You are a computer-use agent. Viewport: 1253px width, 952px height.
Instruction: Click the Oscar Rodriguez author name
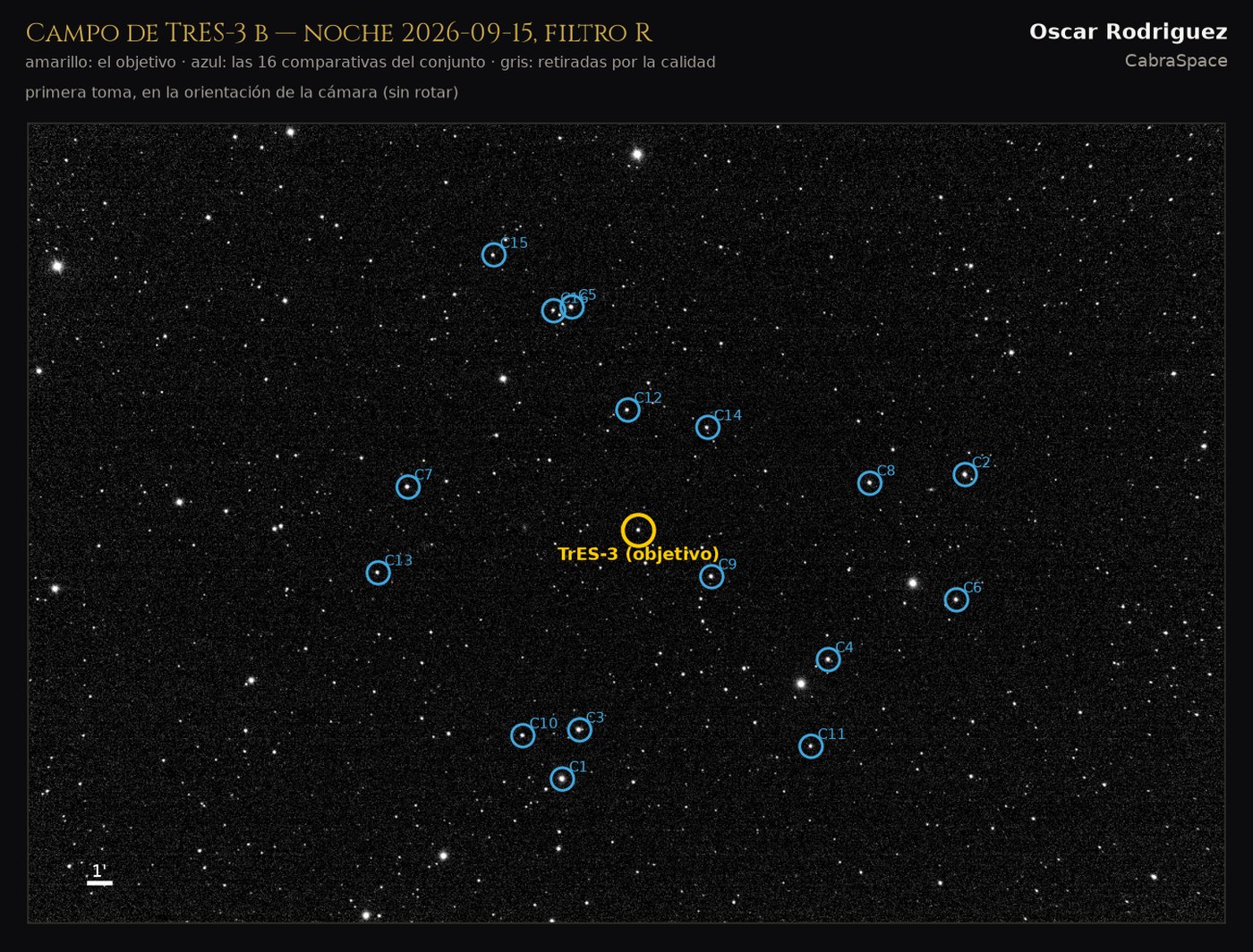click(x=1128, y=32)
